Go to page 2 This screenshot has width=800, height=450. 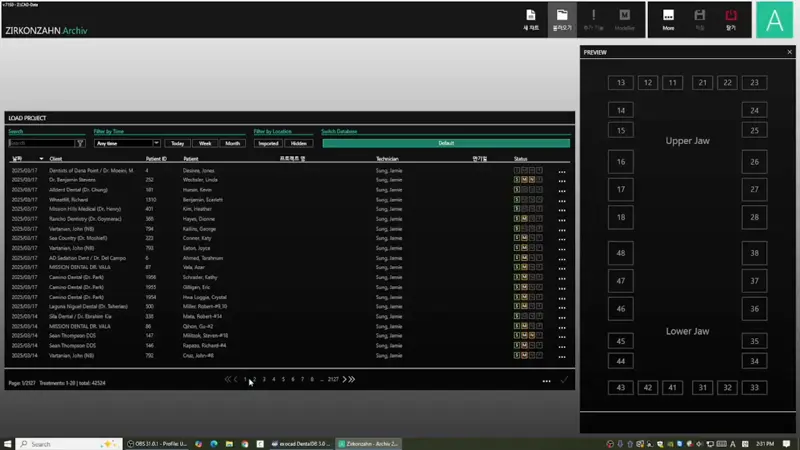point(255,380)
